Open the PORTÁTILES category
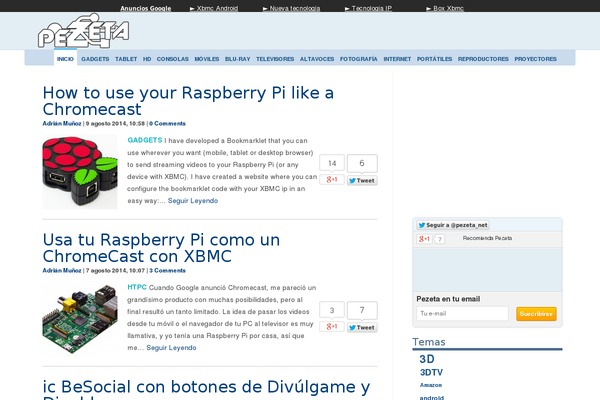Screen dimensions: 600x400 [434, 59]
